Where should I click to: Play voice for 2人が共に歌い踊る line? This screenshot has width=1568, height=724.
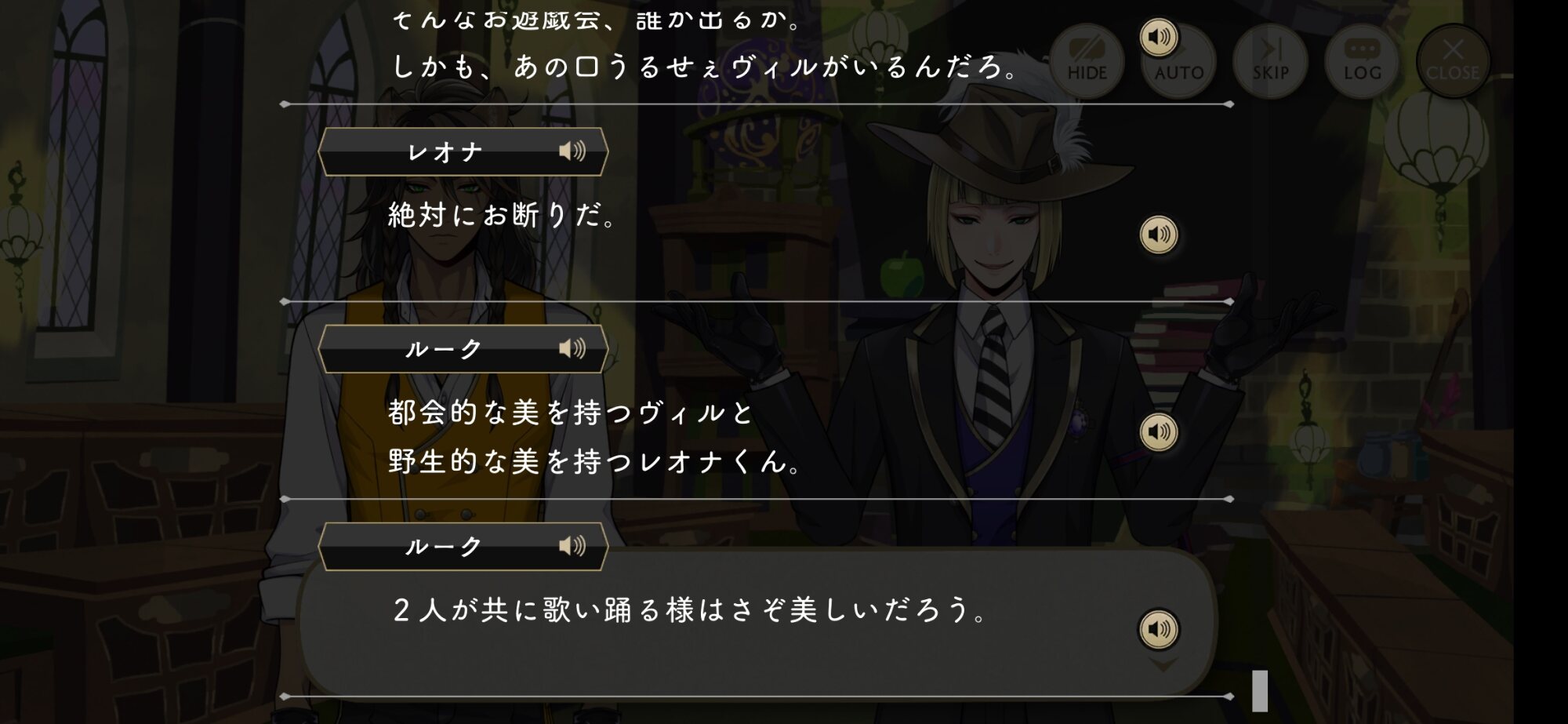(x=1159, y=629)
